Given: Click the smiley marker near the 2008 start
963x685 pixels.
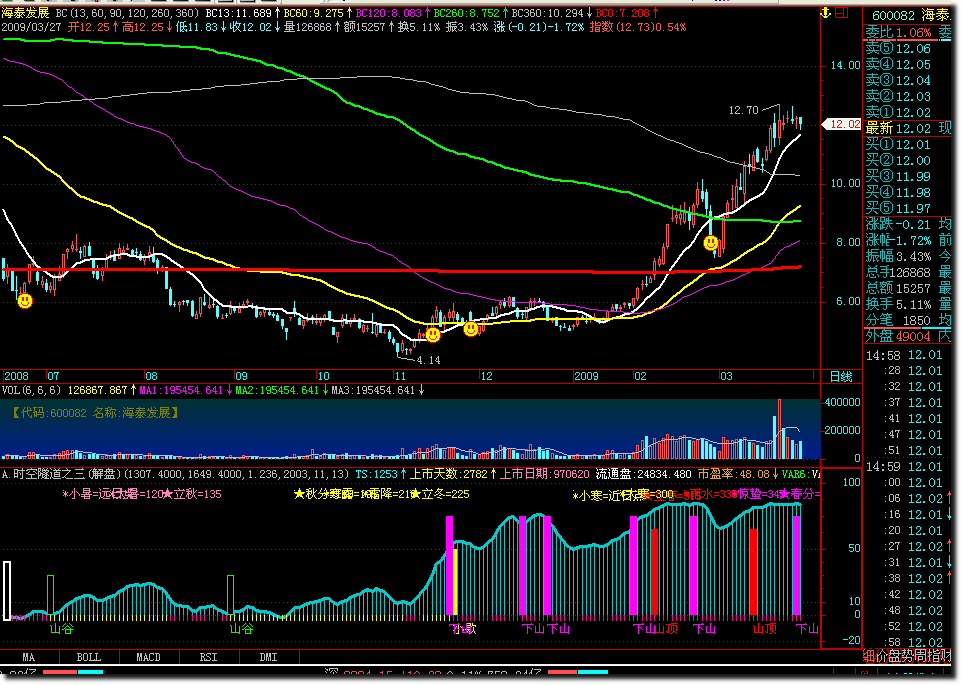Looking at the screenshot, I should [25, 301].
